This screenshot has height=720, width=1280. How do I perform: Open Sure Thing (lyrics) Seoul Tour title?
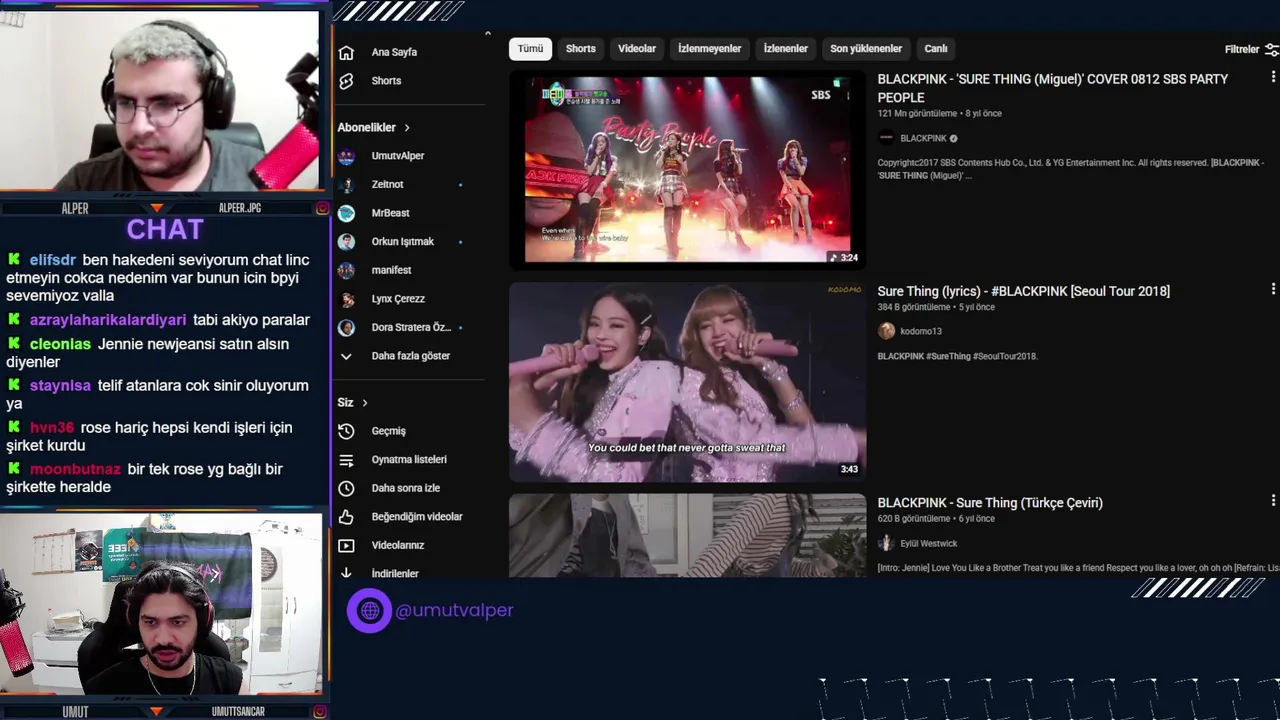tap(1024, 291)
